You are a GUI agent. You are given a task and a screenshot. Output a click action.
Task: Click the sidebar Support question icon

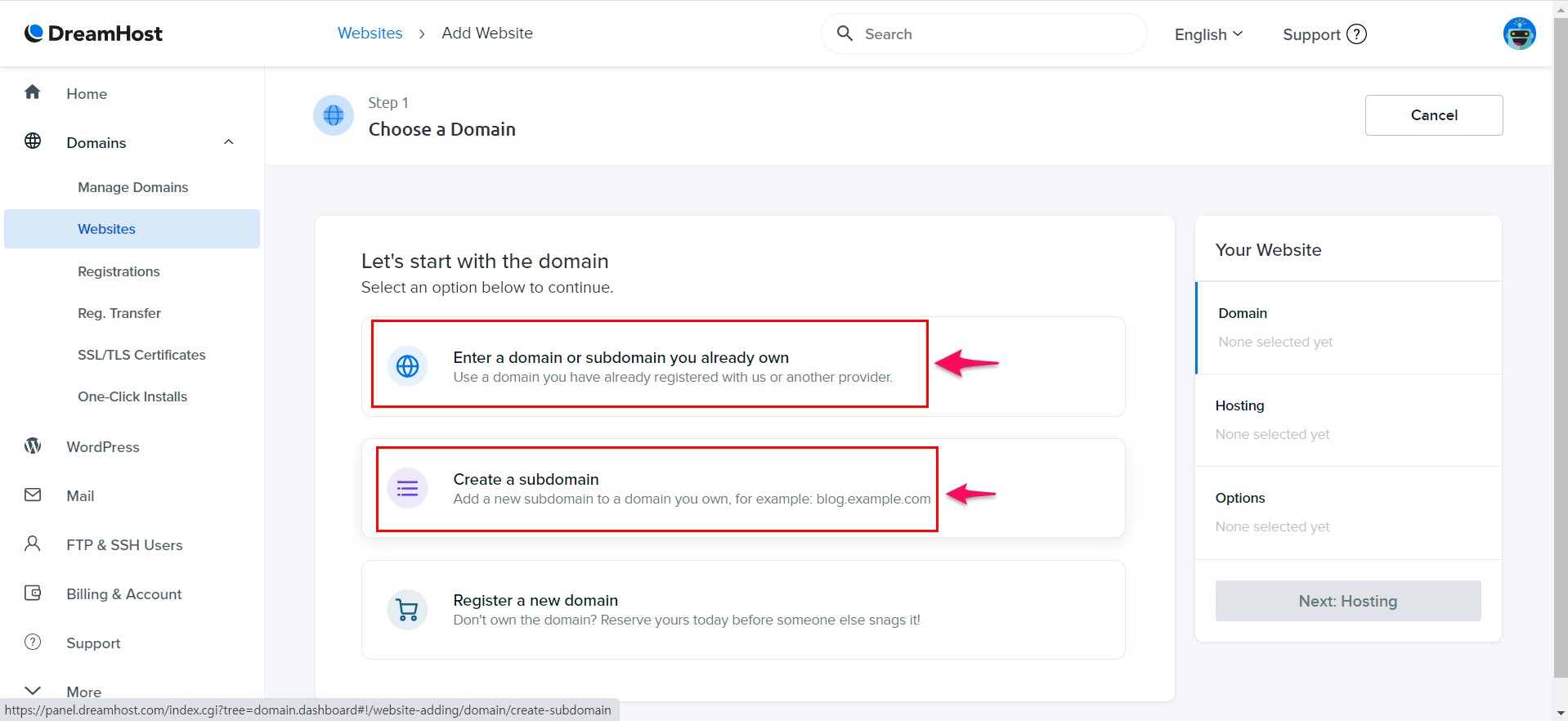(x=33, y=642)
